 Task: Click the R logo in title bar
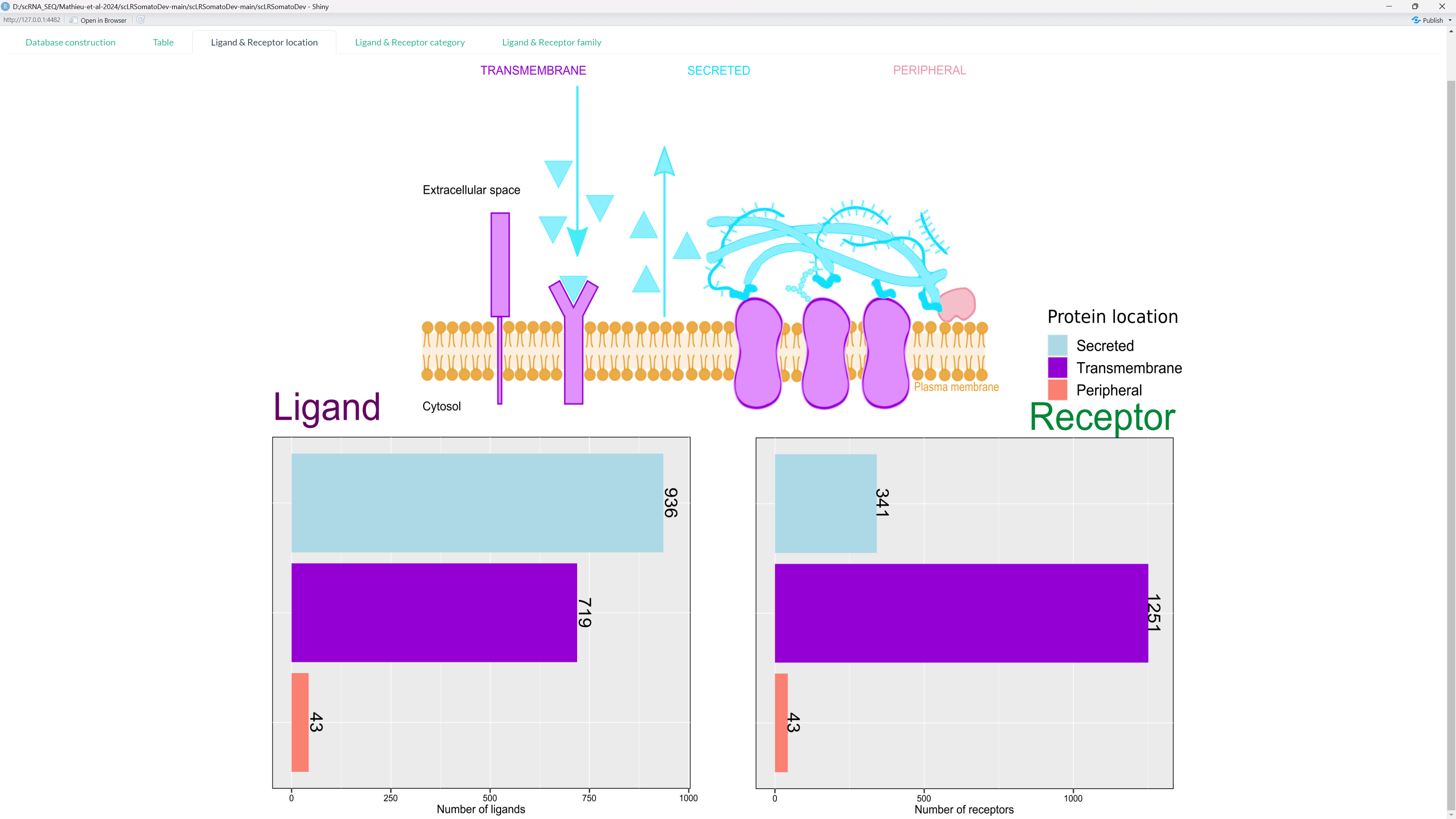point(6,6)
